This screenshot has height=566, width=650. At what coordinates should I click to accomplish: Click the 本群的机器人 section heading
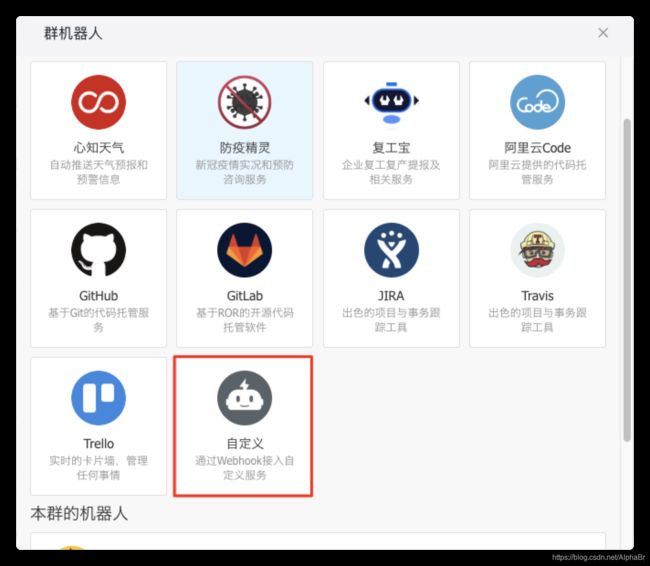pos(79,513)
